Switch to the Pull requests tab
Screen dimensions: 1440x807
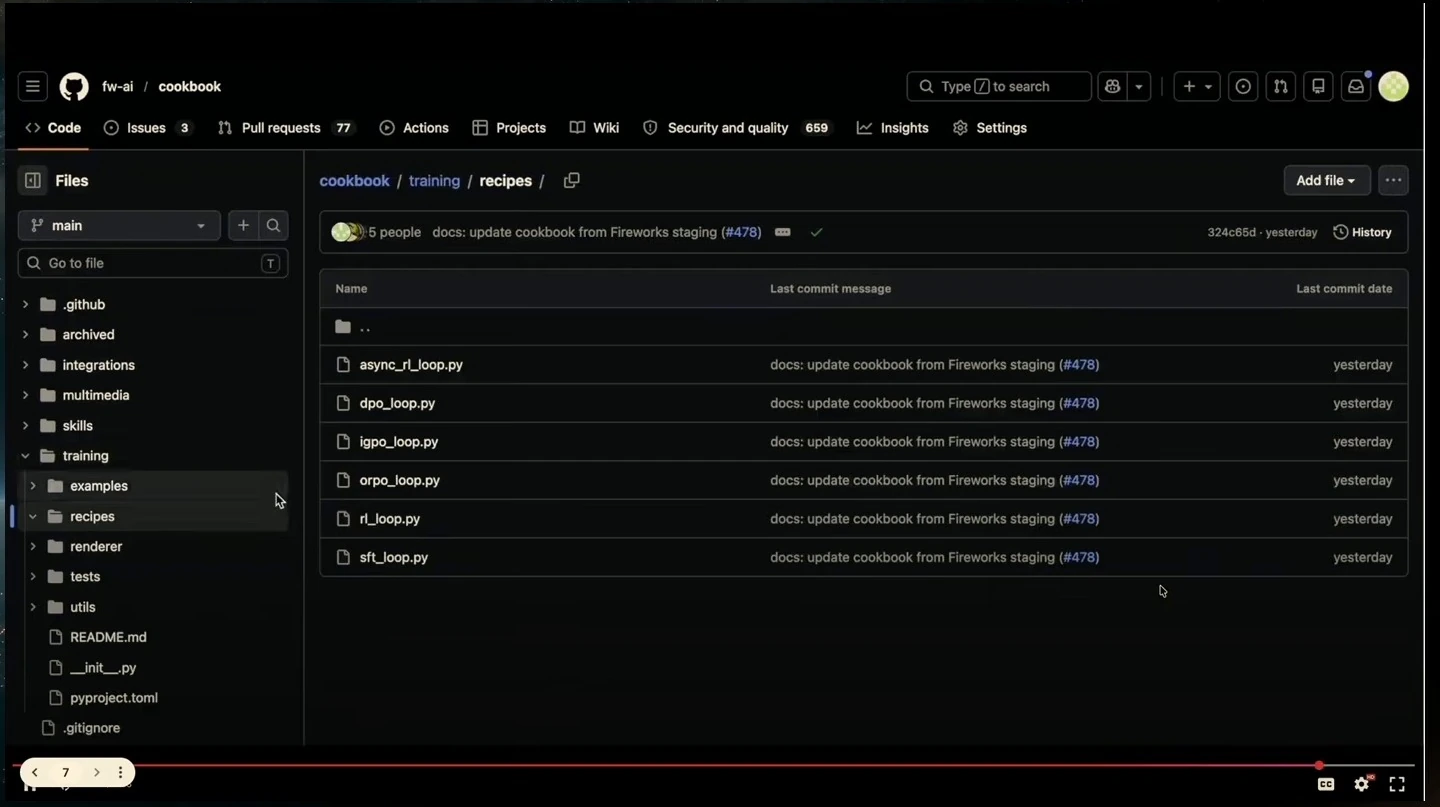click(286, 128)
